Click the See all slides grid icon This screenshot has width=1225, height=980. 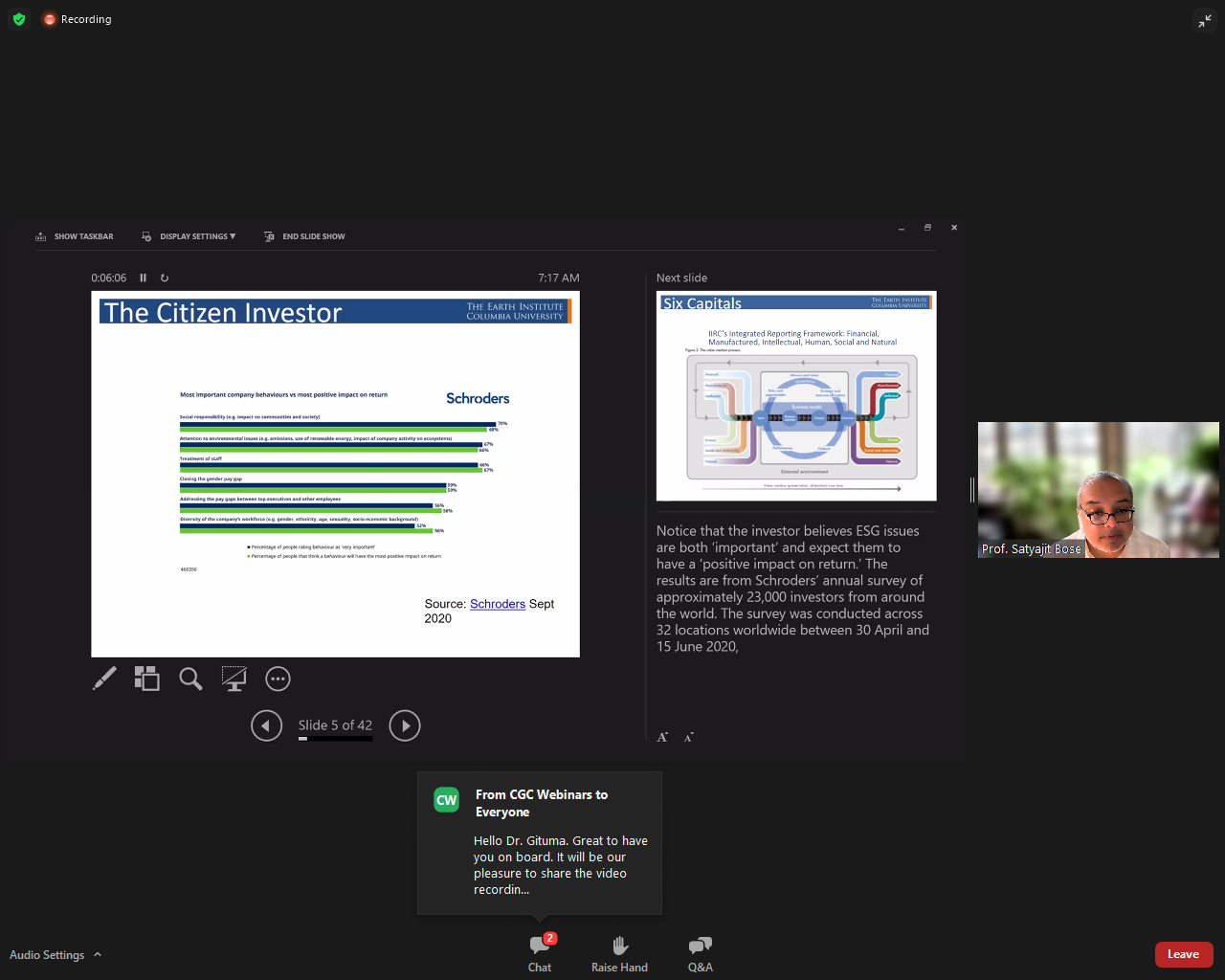point(146,679)
